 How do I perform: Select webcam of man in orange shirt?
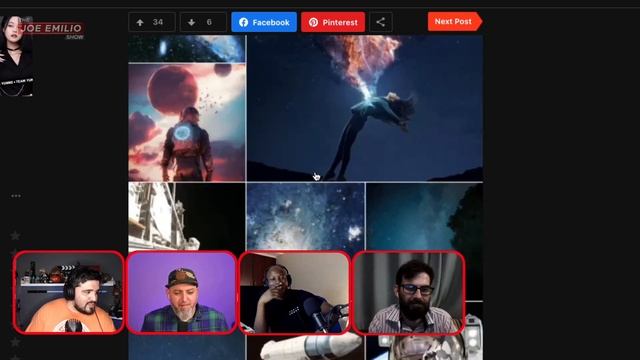(x=69, y=292)
